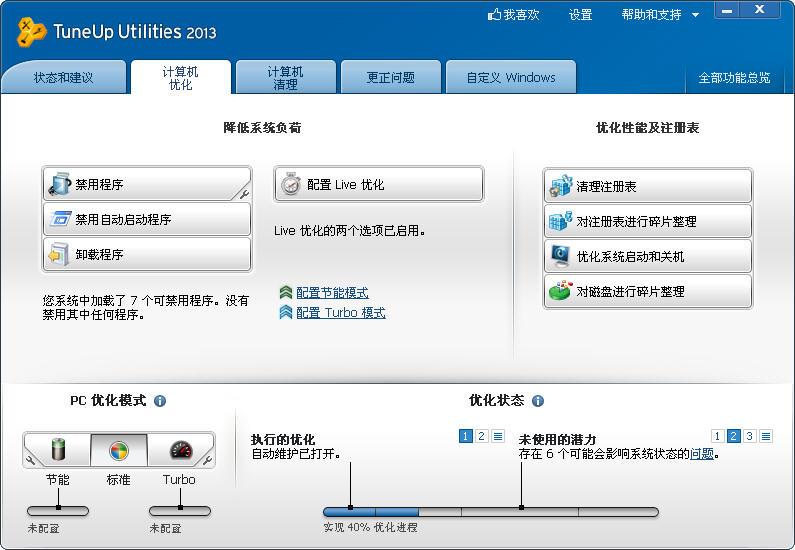Click the stopwatch icon for Live 优化
Viewport: 795px width, 550px height.
point(291,184)
